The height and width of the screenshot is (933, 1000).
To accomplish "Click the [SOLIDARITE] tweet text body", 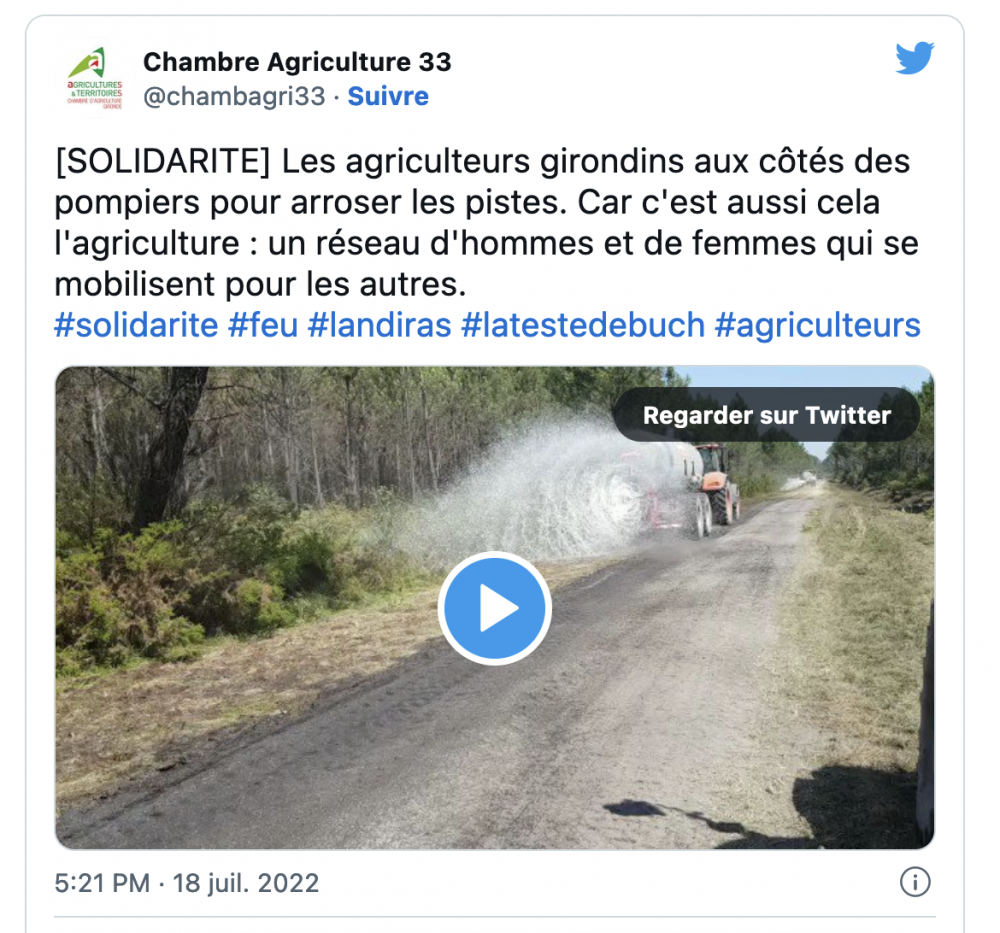I will [x=486, y=223].
